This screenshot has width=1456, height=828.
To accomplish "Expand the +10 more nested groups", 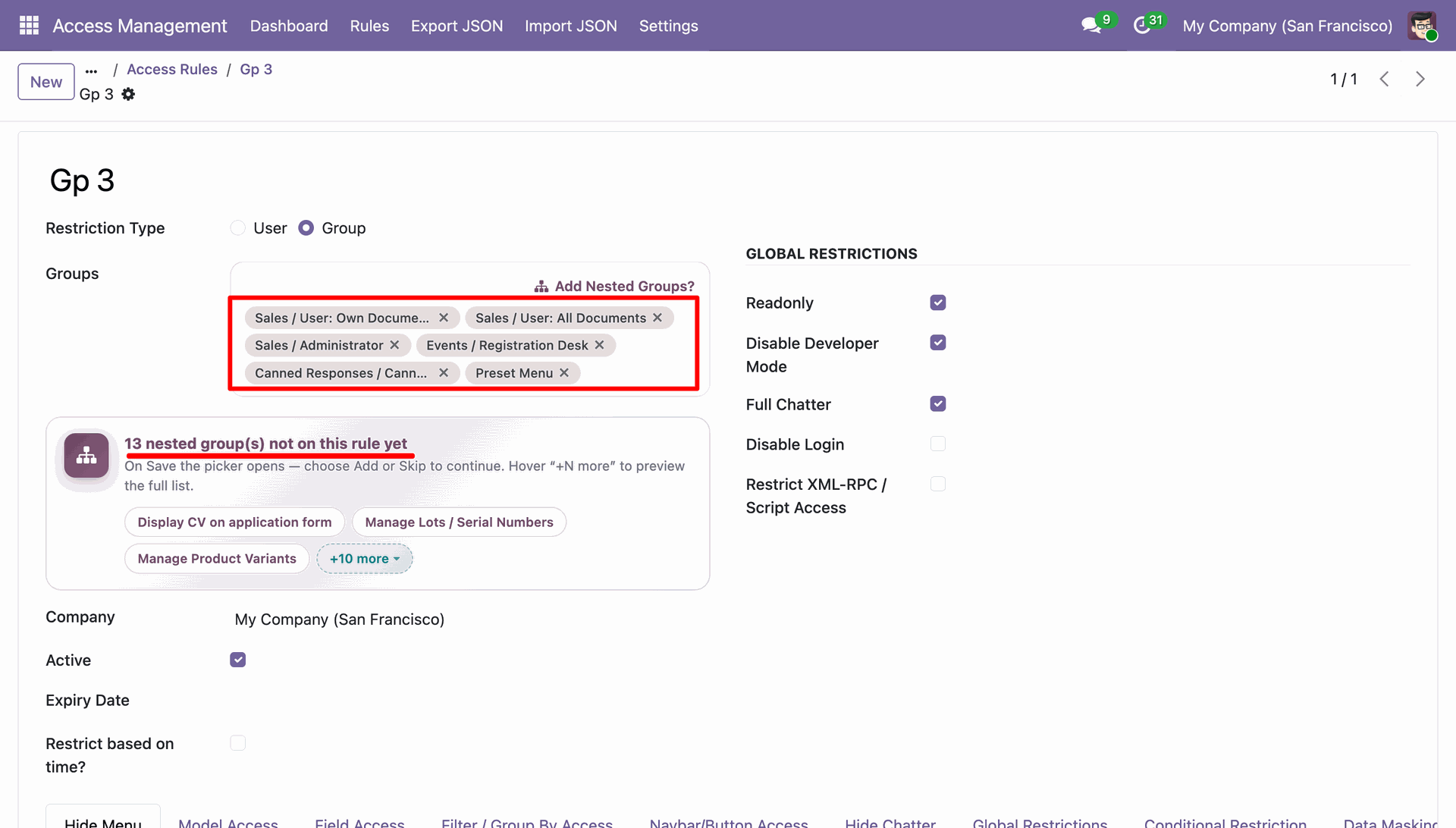I will 365,559.
